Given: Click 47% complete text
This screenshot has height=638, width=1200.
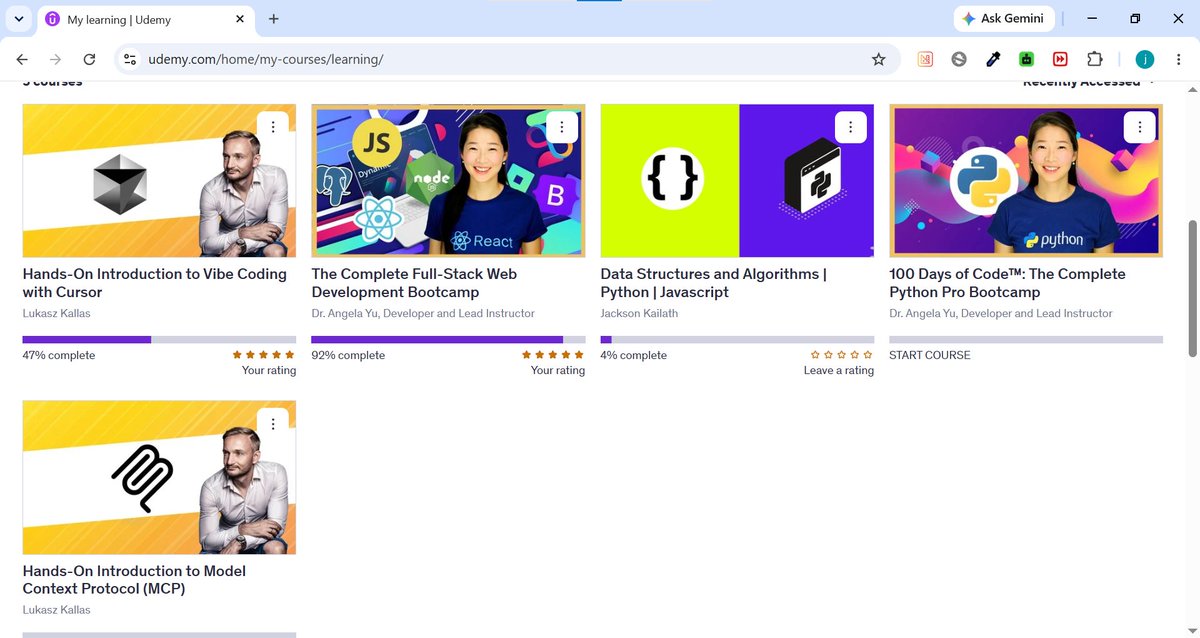Looking at the screenshot, I should [59, 355].
